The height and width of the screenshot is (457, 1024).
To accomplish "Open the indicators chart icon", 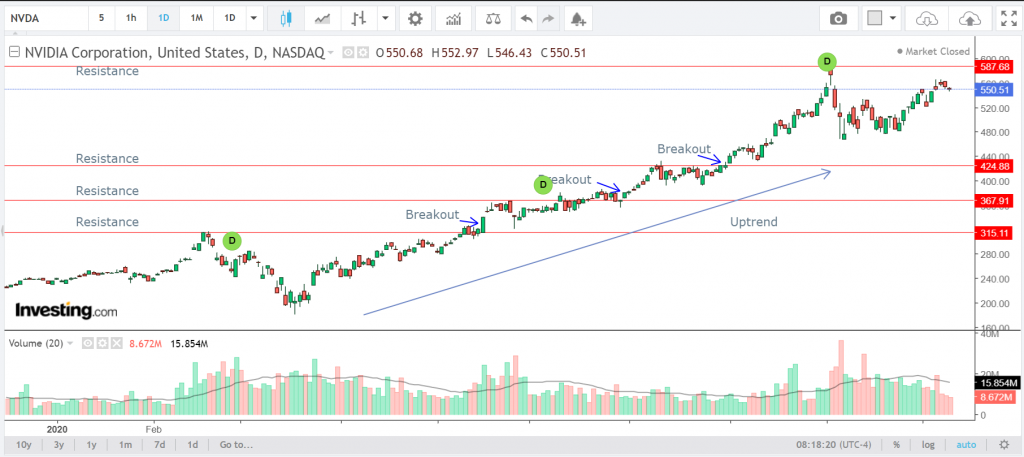I will pyautogui.click(x=454, y=18).
